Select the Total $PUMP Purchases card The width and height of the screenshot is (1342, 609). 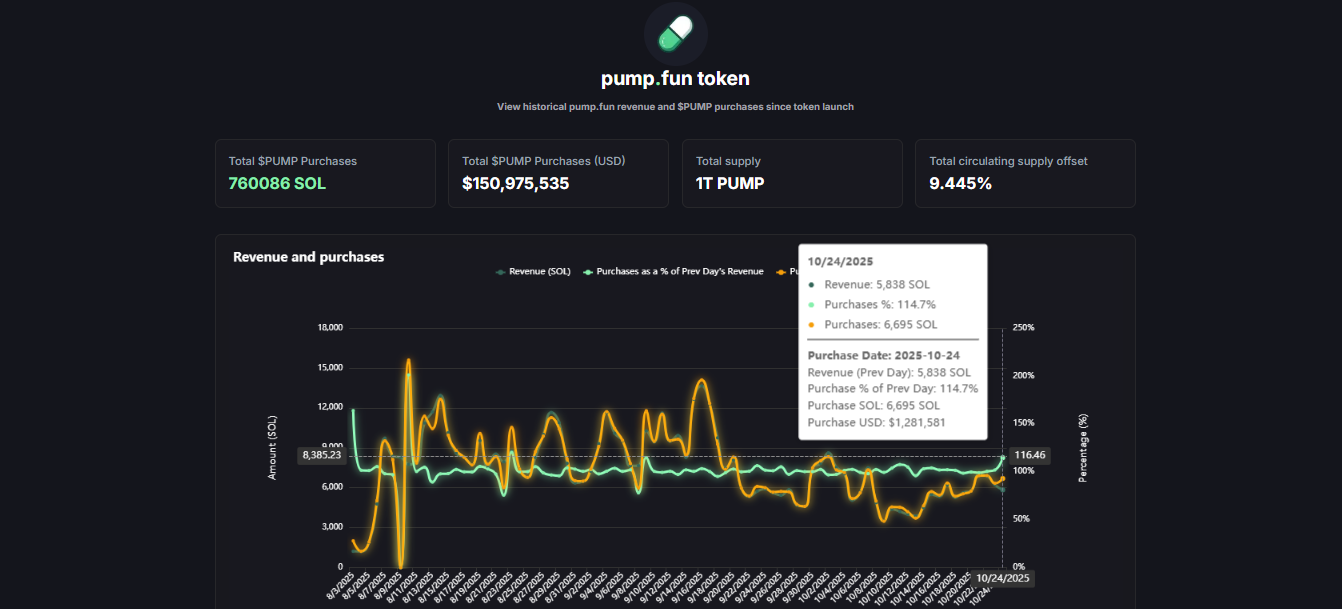point(325,173)
